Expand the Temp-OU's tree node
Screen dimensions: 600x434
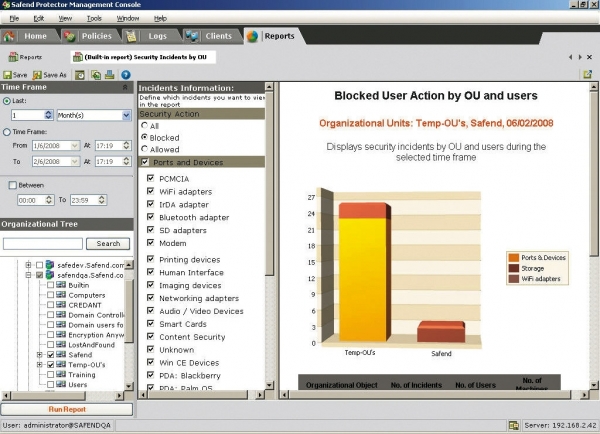(39, 365)
